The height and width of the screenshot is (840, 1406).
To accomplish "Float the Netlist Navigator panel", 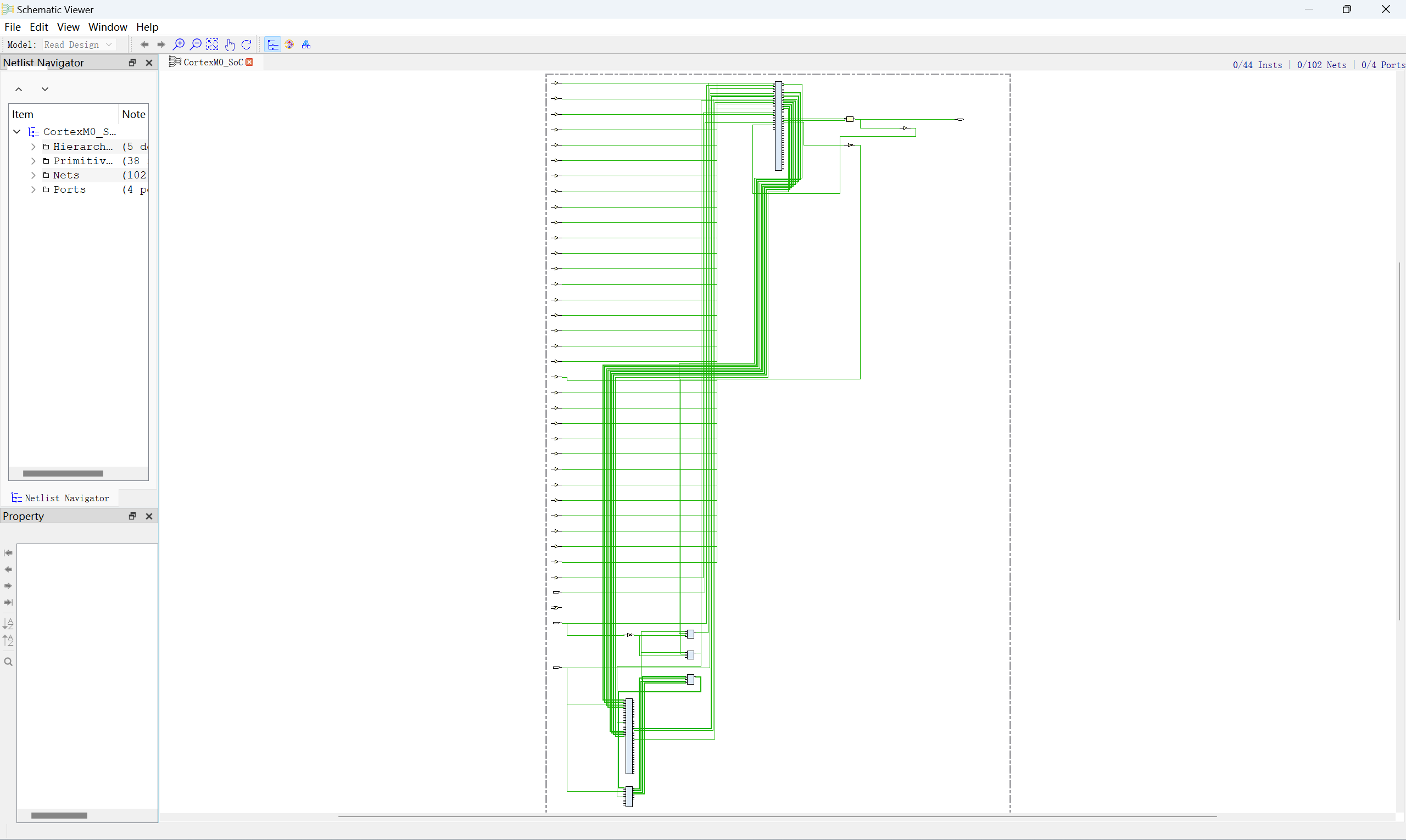I will 132,63.
